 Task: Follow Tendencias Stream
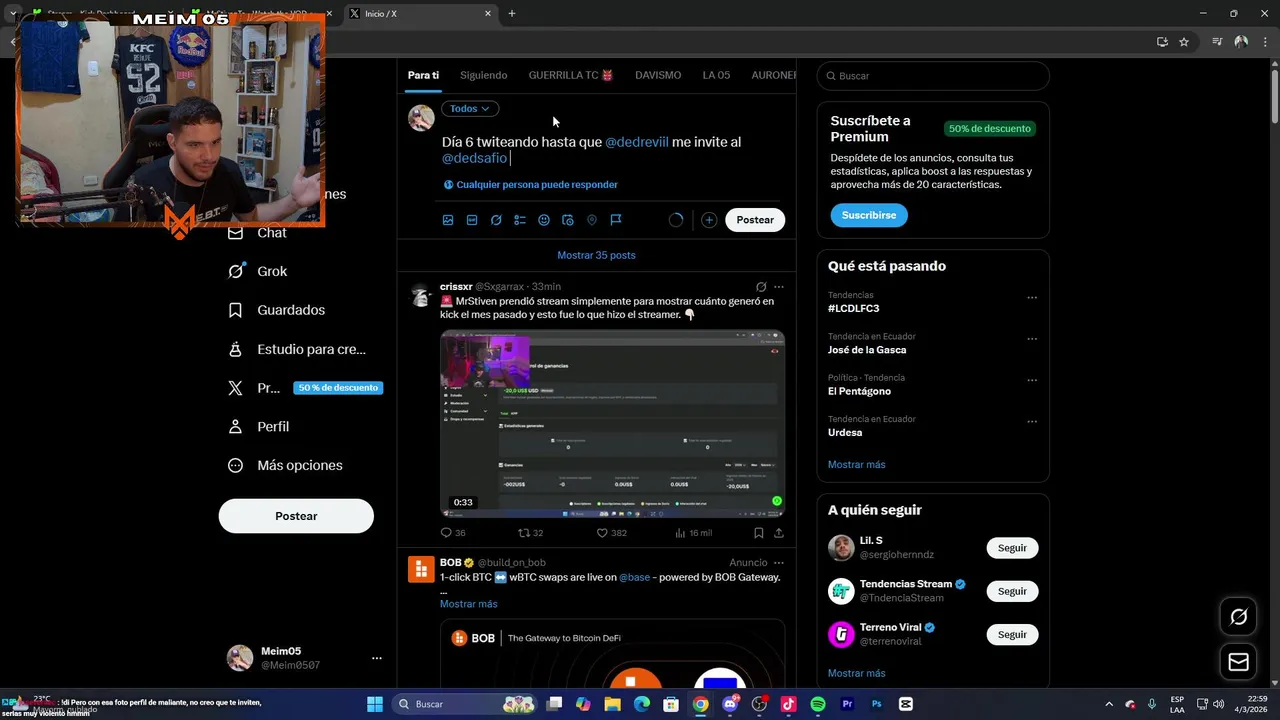click(1012, 591)
